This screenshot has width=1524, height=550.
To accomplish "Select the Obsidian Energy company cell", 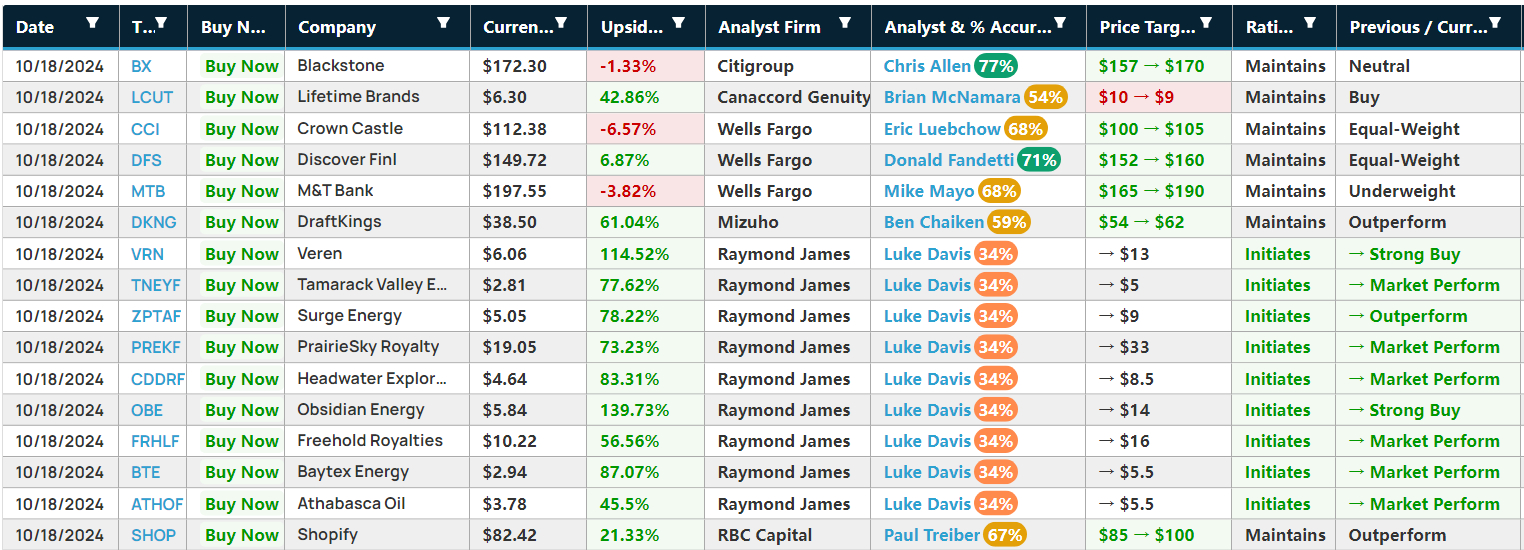I will 361,410.
